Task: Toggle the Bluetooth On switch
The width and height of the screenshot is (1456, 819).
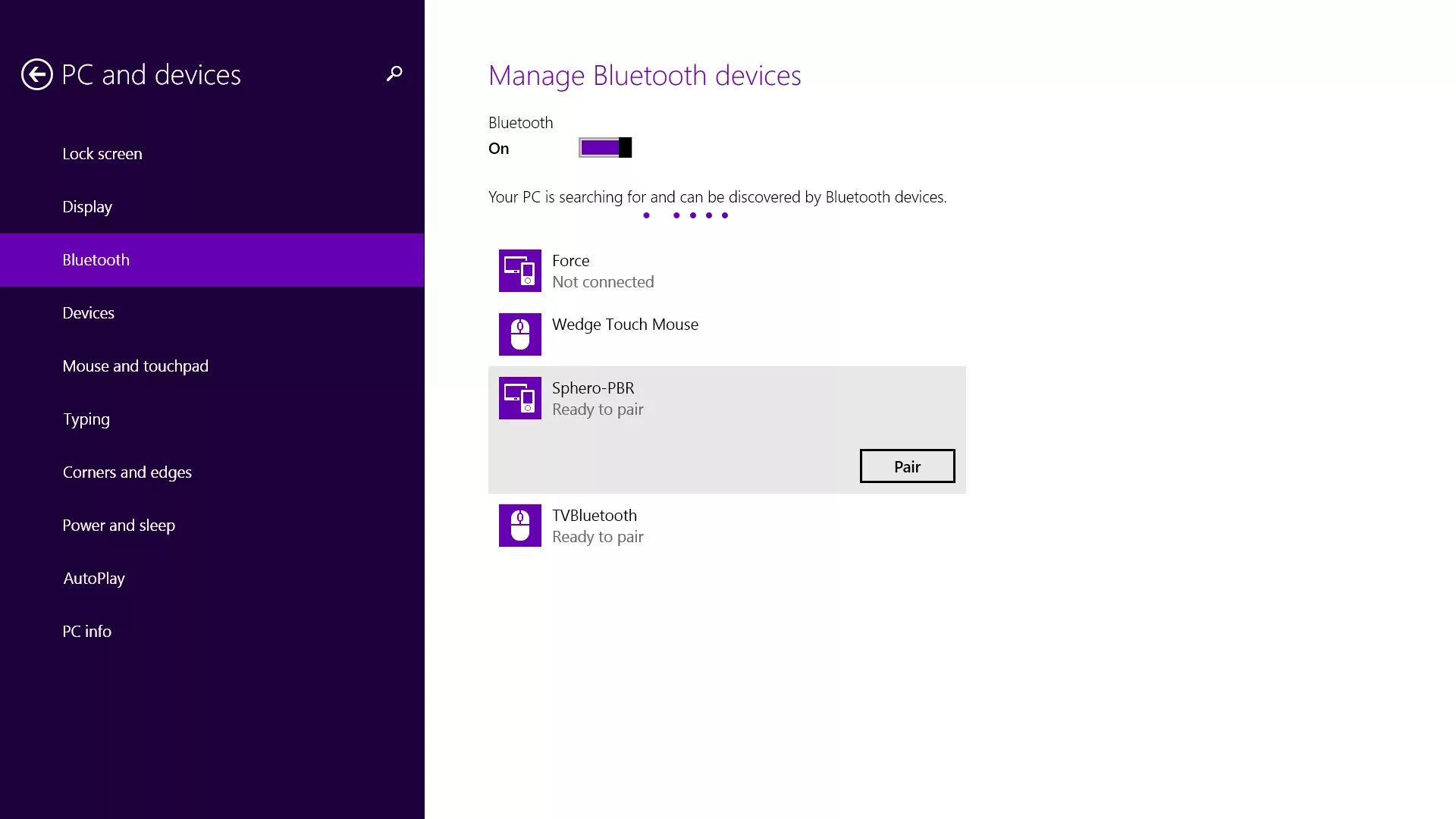Action: 605,147
